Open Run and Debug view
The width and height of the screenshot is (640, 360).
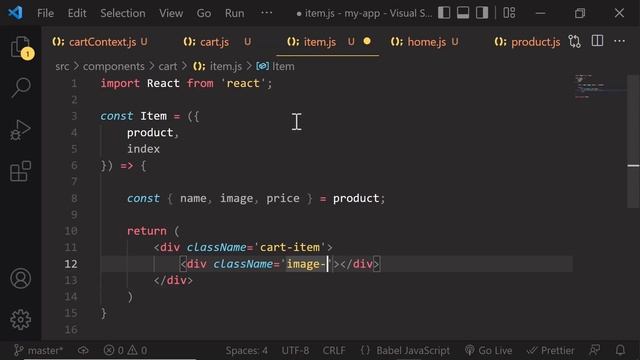20,130
